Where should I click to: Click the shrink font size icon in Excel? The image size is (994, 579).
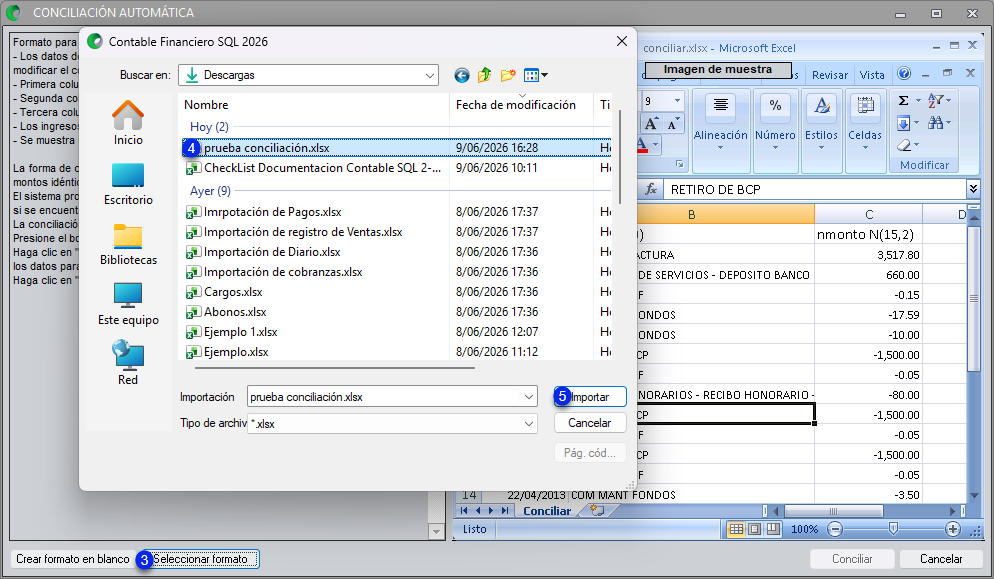click(x=673, y=124)
